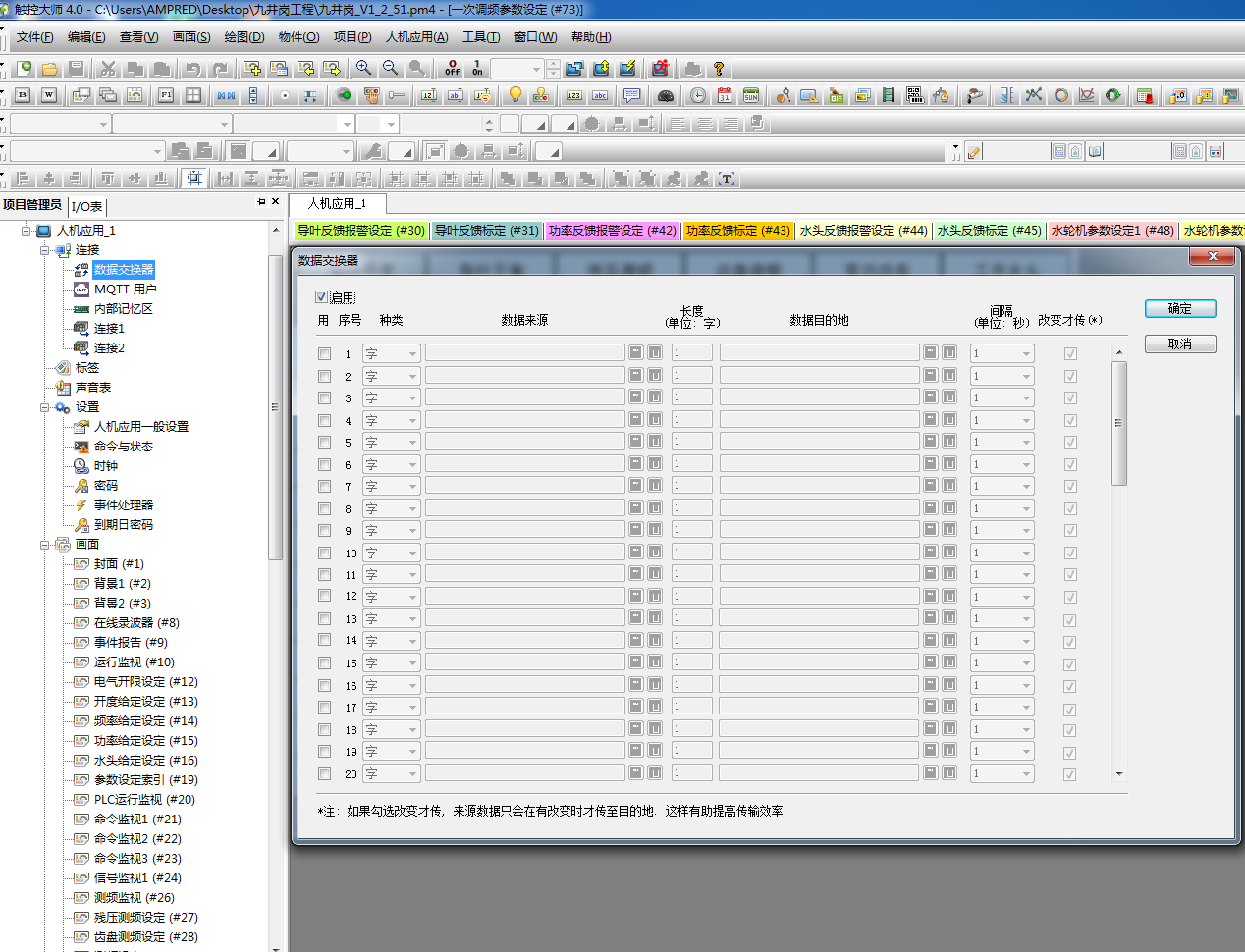1245x952 pixels.
Task: Check the use box for row 10
Action: (x=324, y=553)
